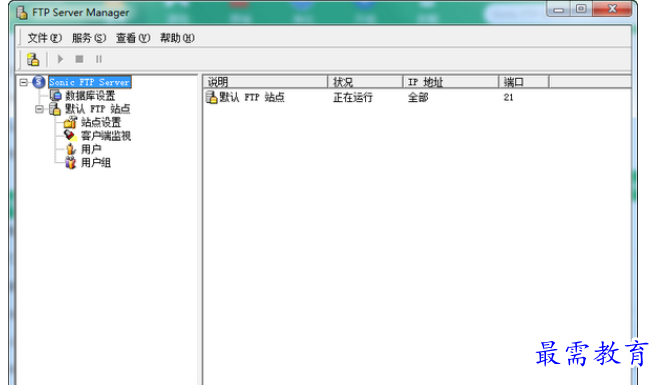This screenshot has width=657, height=385.
Task: Click the port value 21
Action: pos(508,98)
